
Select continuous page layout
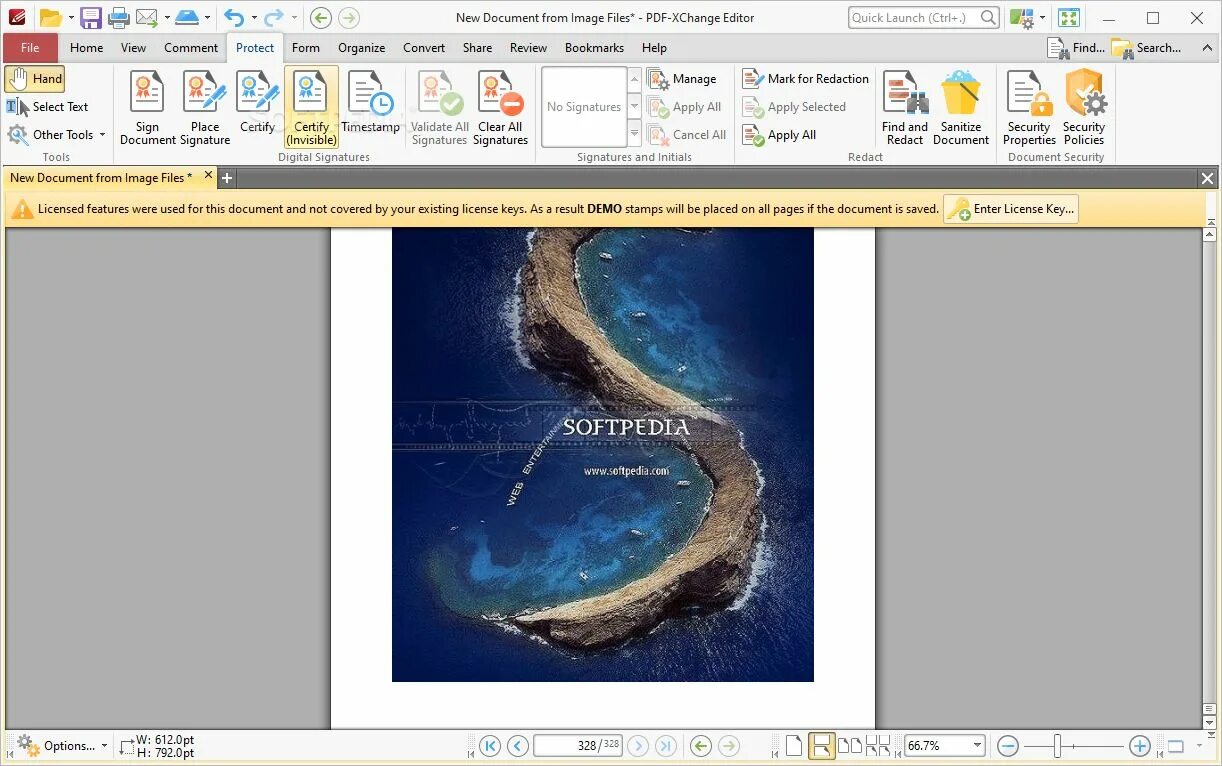coord(822,746)
